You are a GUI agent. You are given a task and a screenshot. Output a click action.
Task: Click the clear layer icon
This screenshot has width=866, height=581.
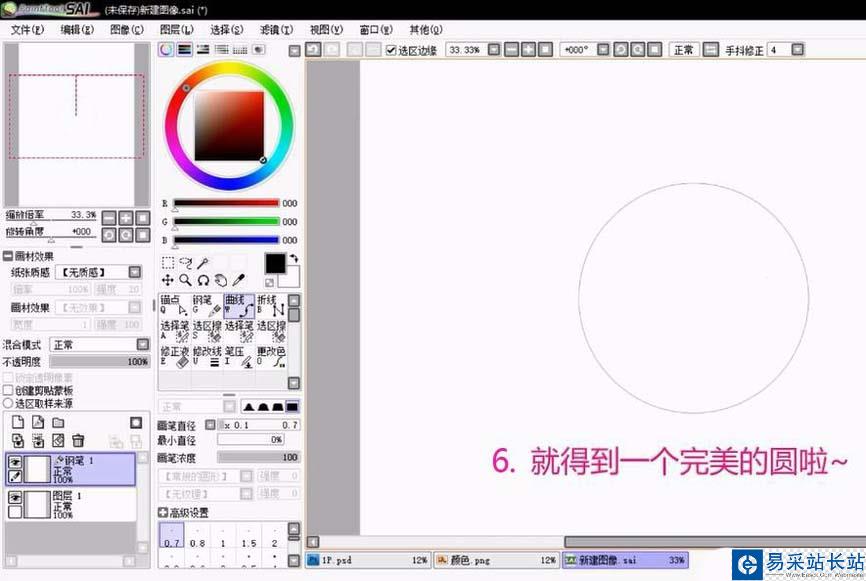pyautogui.click(x=58, y=441)
